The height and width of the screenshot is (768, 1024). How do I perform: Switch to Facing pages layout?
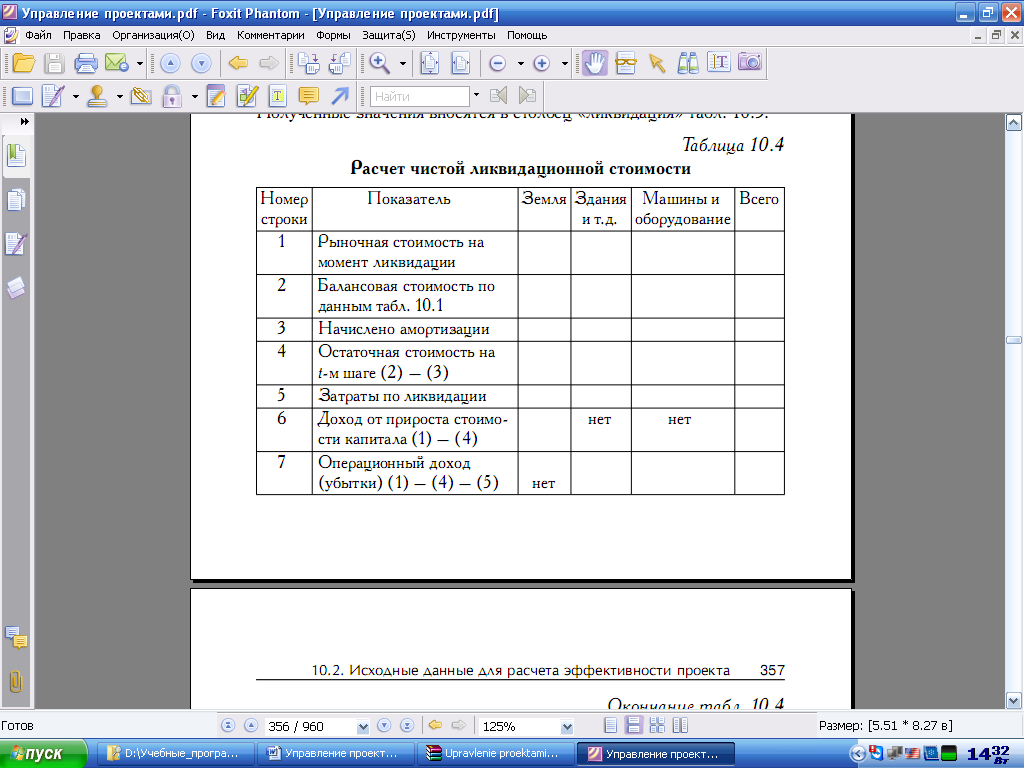click(x=680, y=726)
